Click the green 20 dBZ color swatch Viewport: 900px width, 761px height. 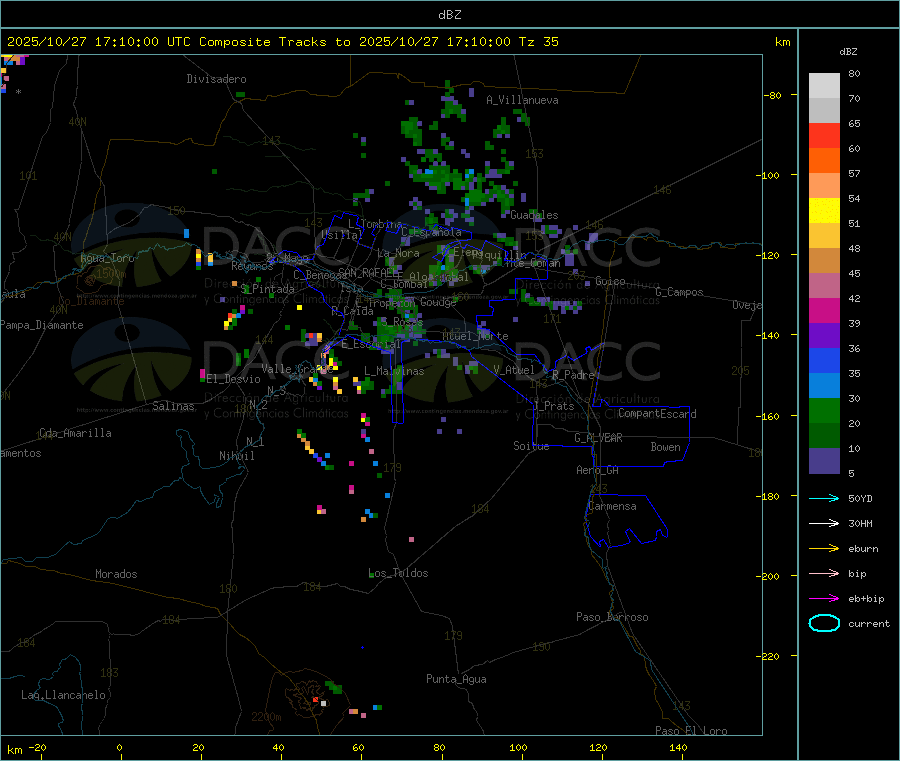point(824,410)
